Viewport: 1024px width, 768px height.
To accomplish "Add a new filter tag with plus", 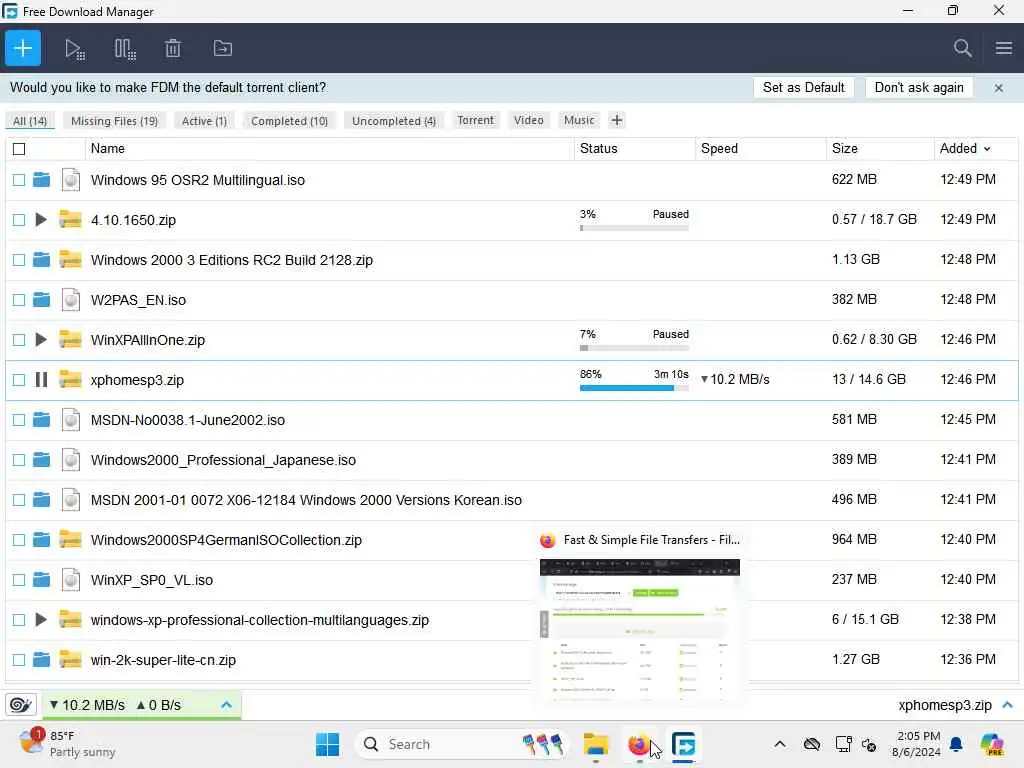I will [x=616, y=120].
